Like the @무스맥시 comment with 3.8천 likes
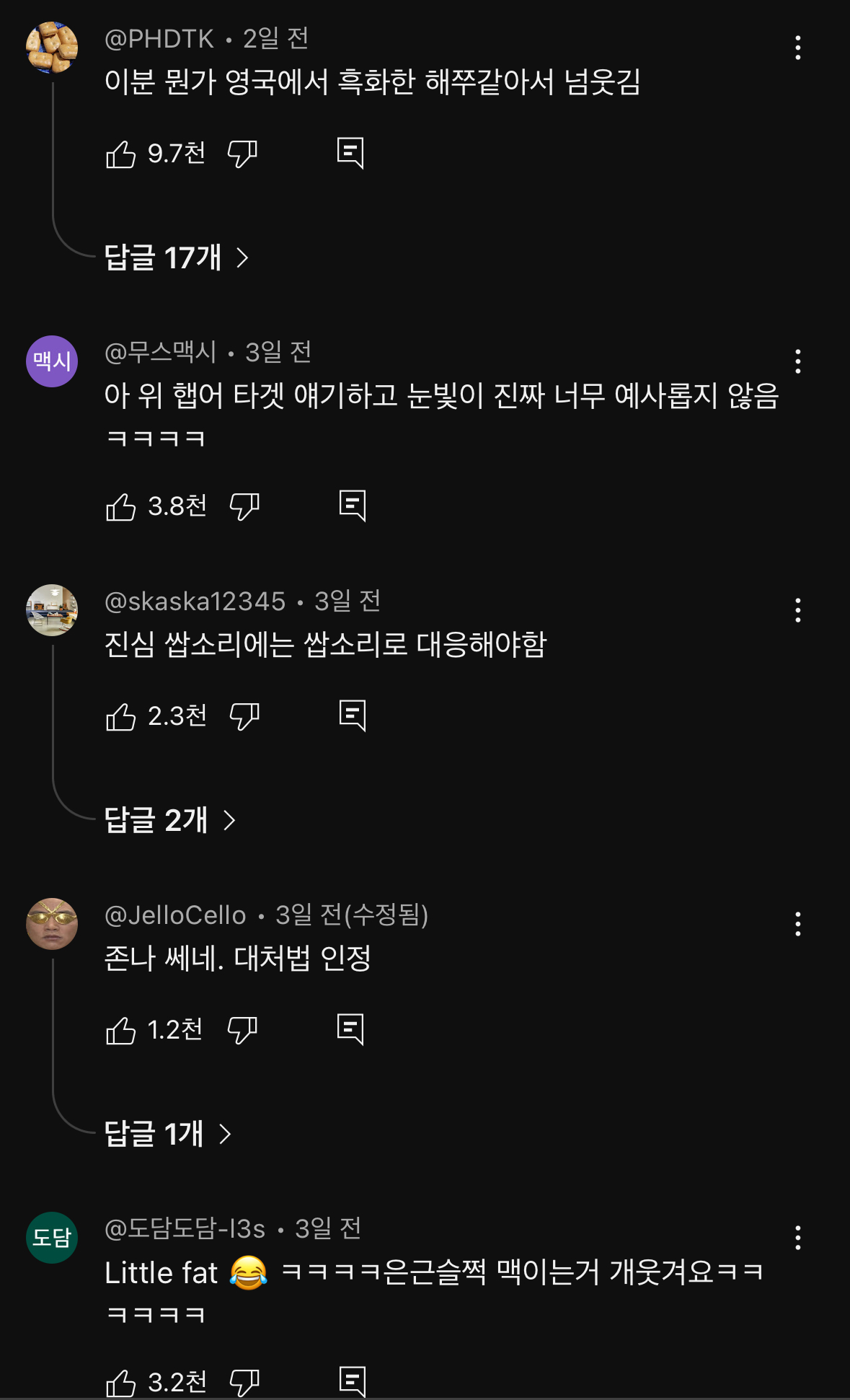 120,506
